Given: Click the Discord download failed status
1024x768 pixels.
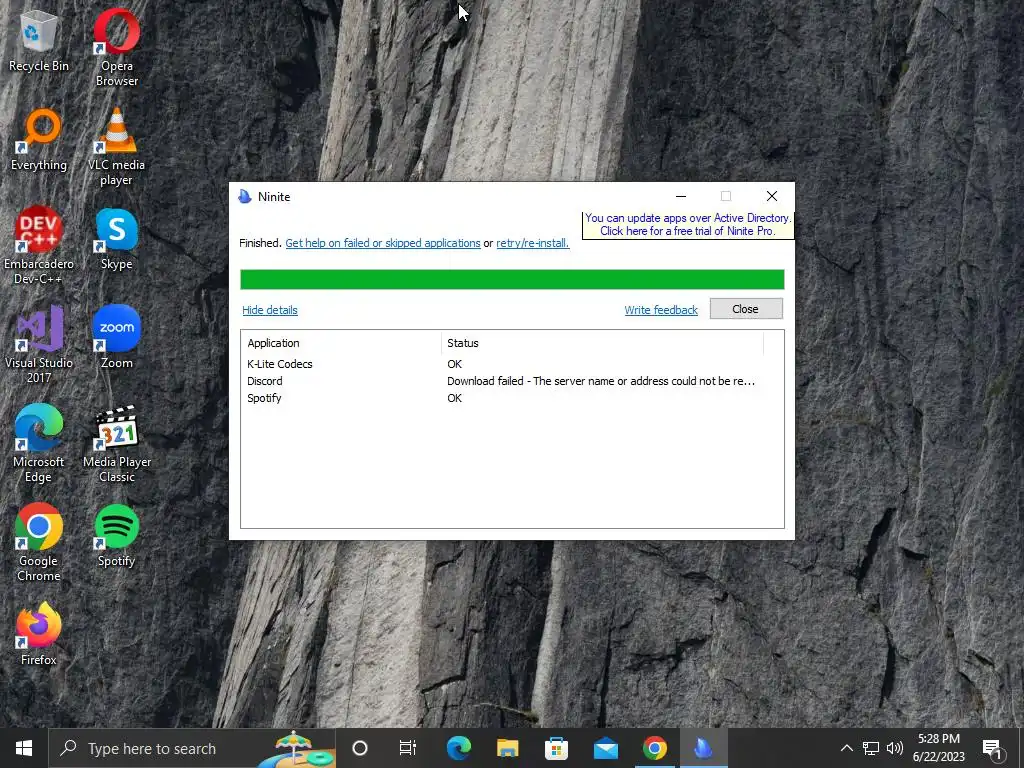Looking at the screenshot, I should tap(601, 381).
